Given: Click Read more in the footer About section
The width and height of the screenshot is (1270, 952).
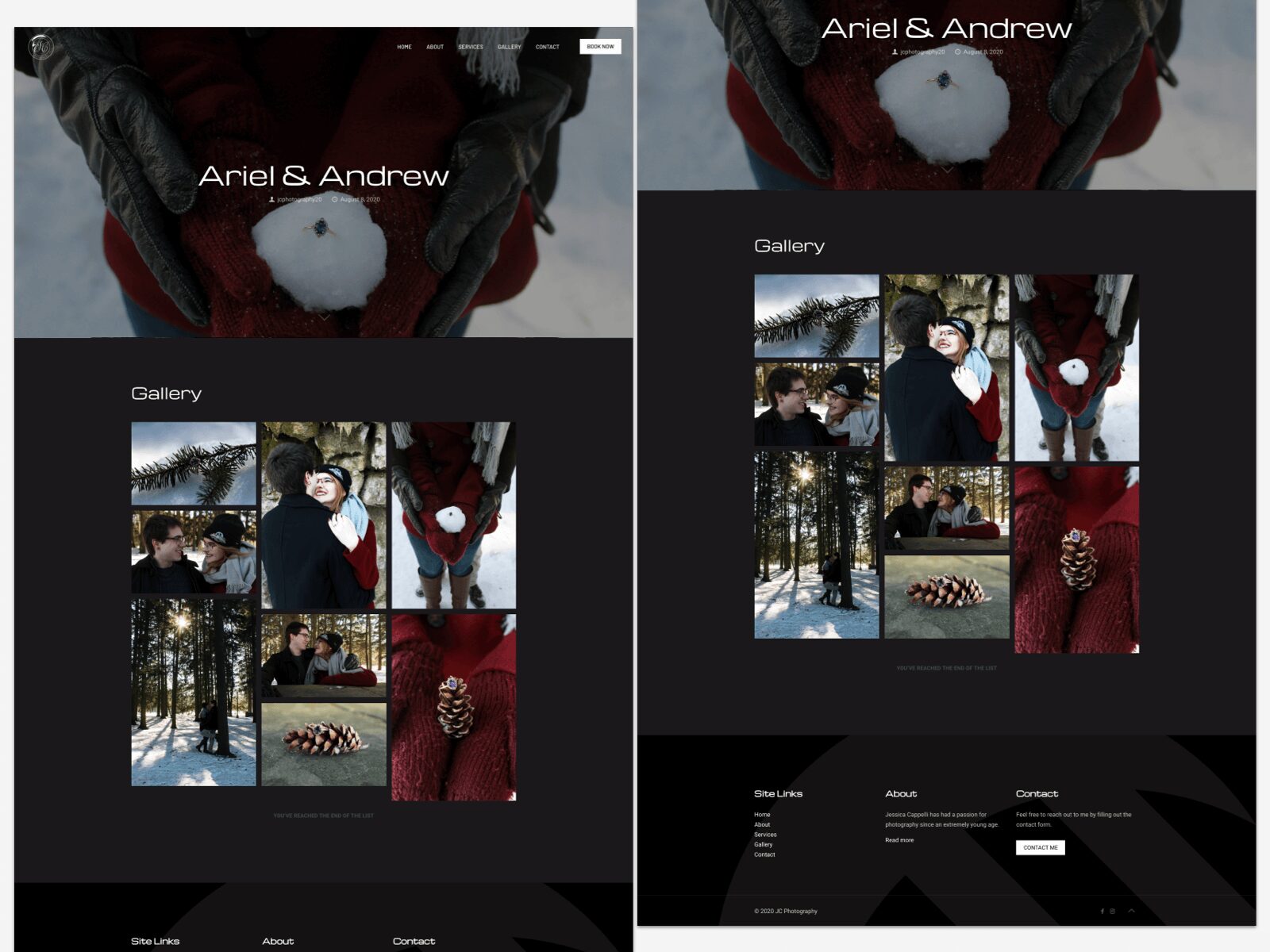Looking at the screenshot, I should (x=899, y=840).
